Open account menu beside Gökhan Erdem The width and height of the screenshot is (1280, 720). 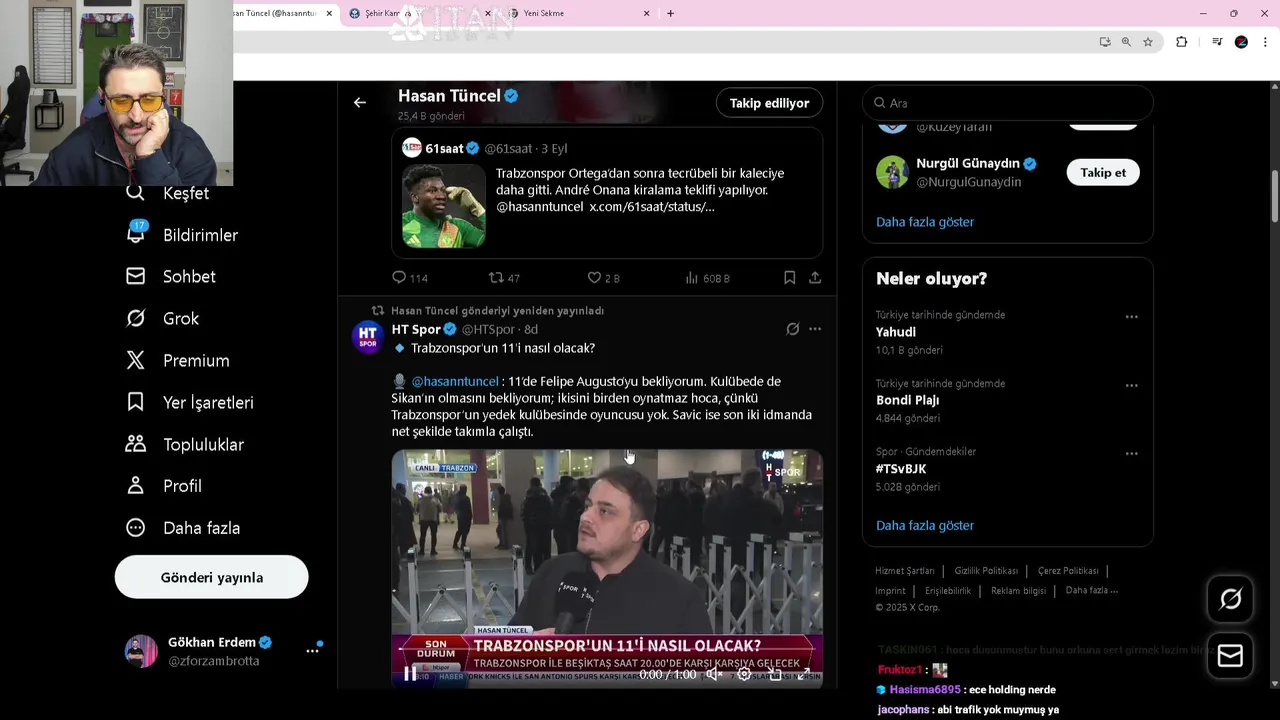[x=312, y=651]
